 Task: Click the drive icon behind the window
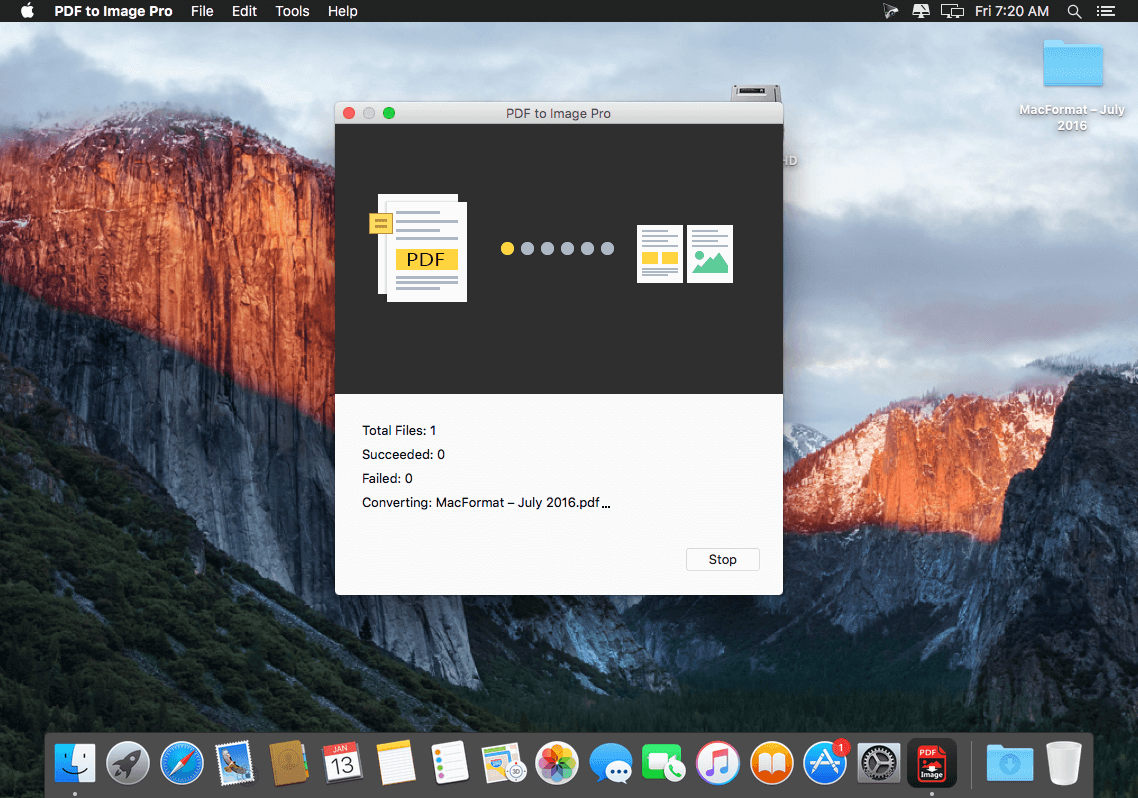coord(755,93)
